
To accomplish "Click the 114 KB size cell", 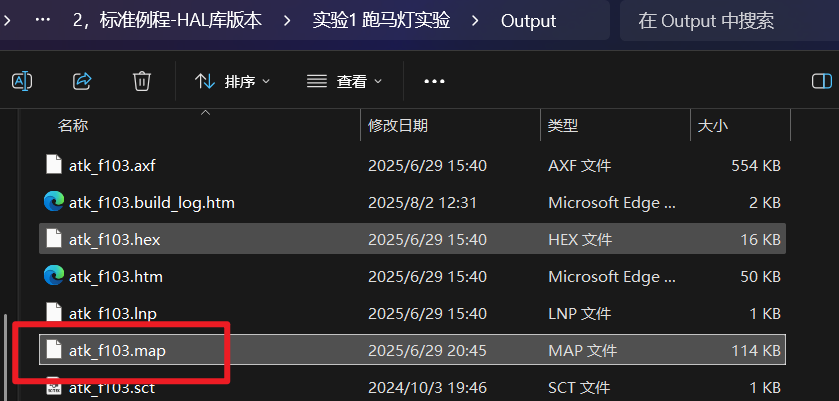I will click(756, 350).
